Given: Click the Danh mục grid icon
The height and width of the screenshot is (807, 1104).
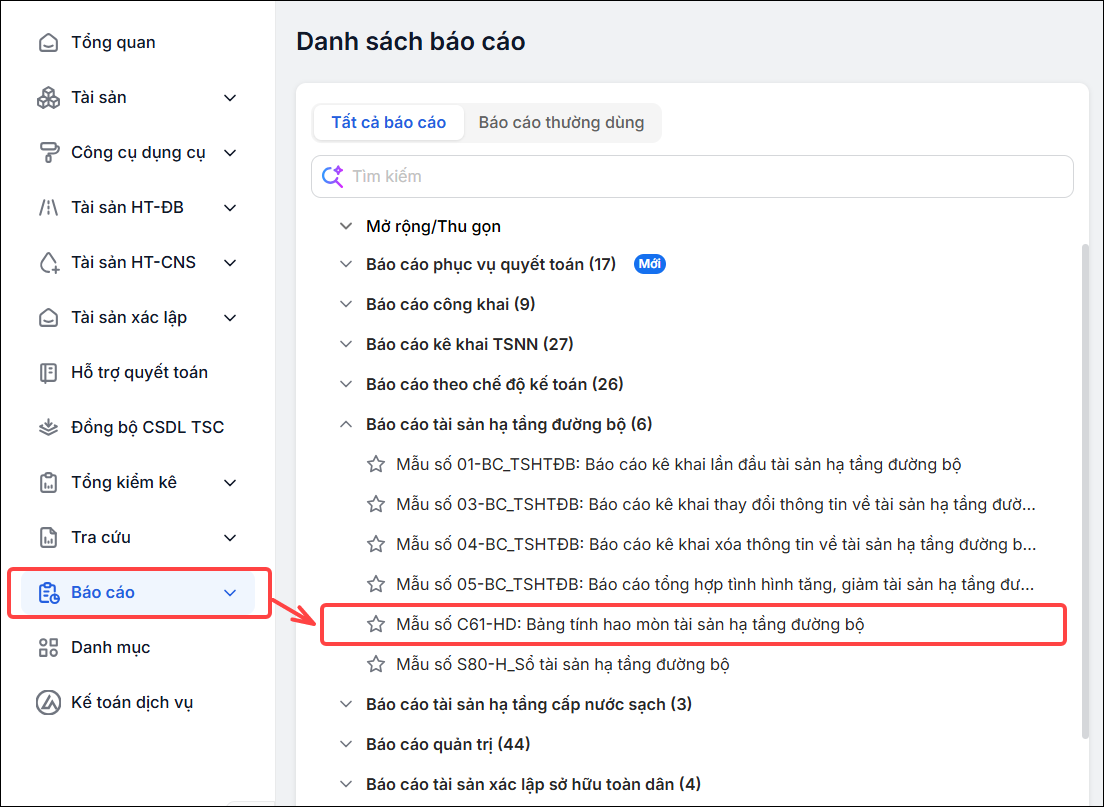Looking at the screenshot, I should (48, 647).
